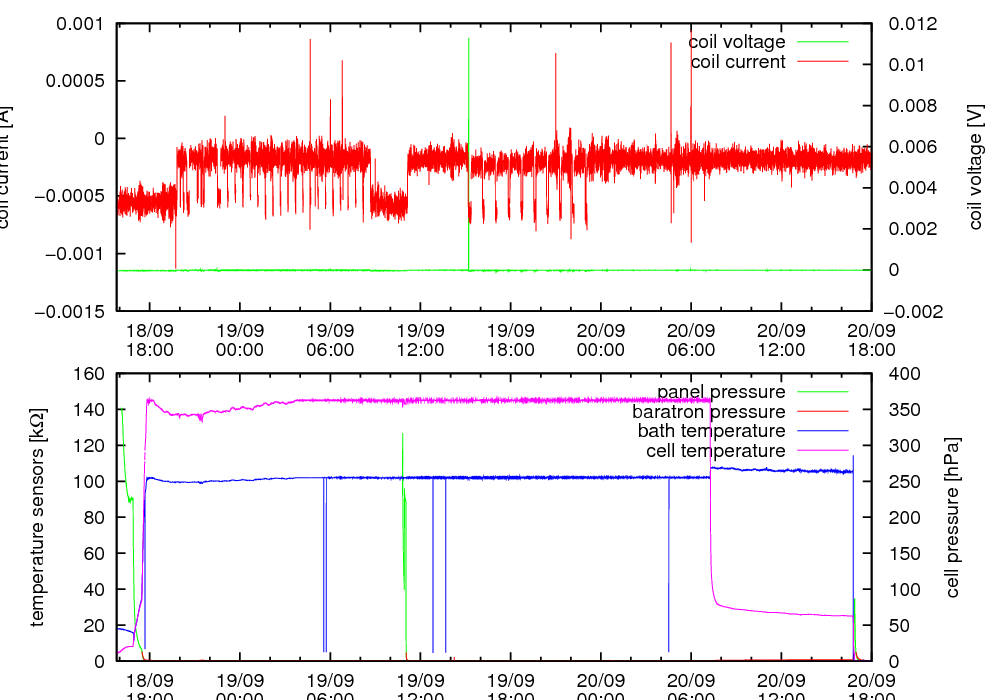The height and width of the screenshot is (700, 1000).
Task: Click the coil voltage legend label
Action: pyautogui.click(x=736, y=42)
